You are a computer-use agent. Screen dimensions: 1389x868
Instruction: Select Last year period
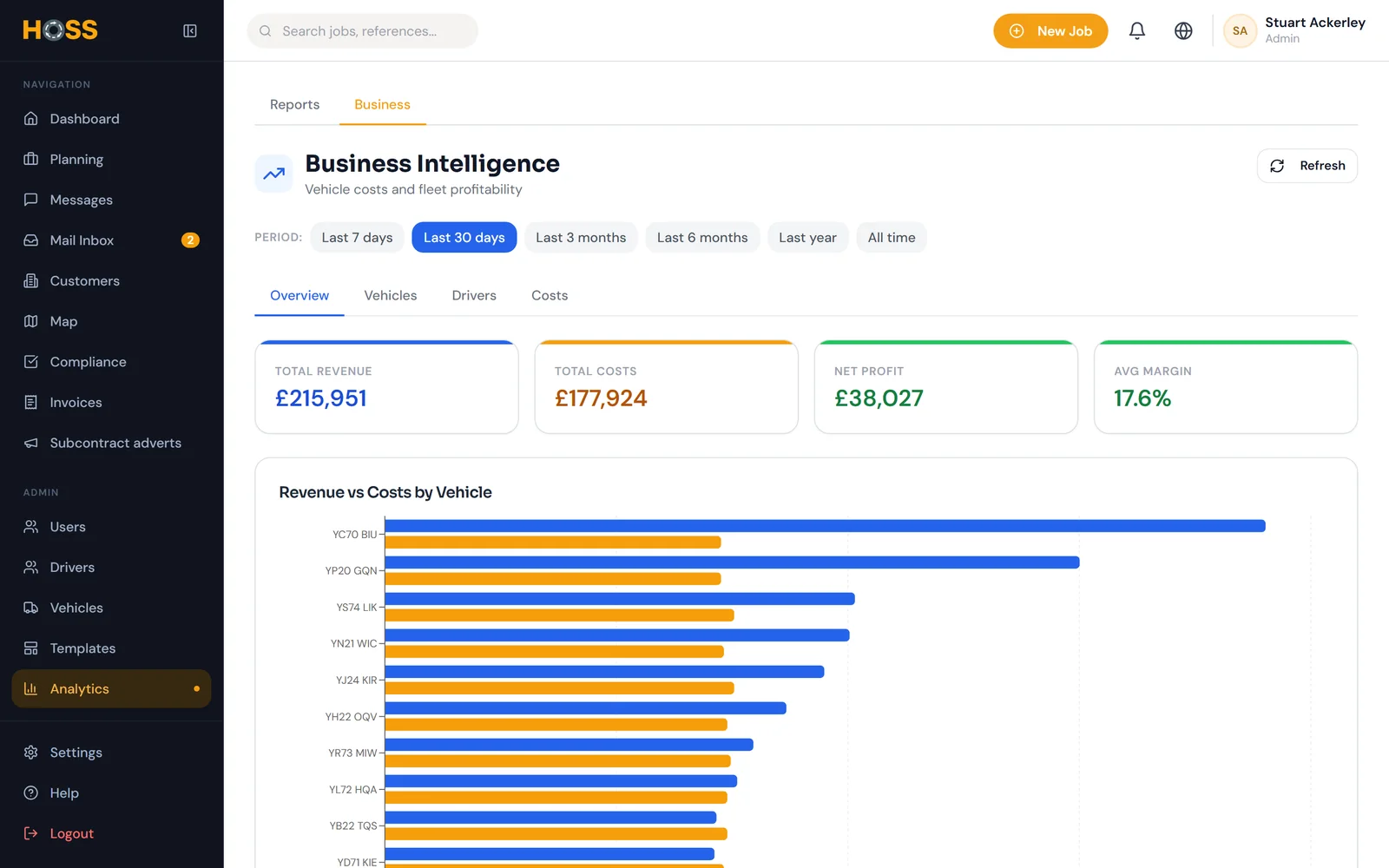[807, 238]
